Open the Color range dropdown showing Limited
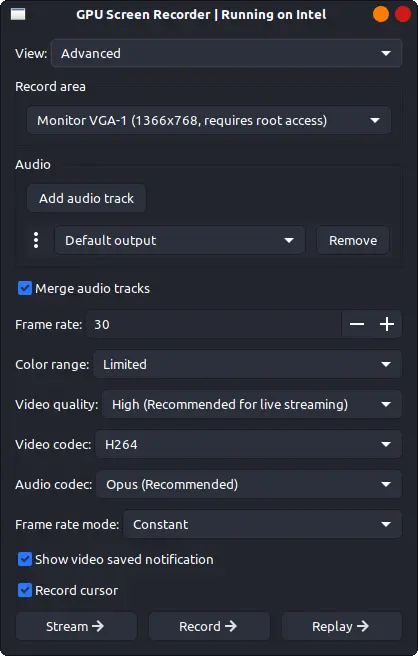The width and height of the screenshot is (418, 656). [x=247, y=364]
